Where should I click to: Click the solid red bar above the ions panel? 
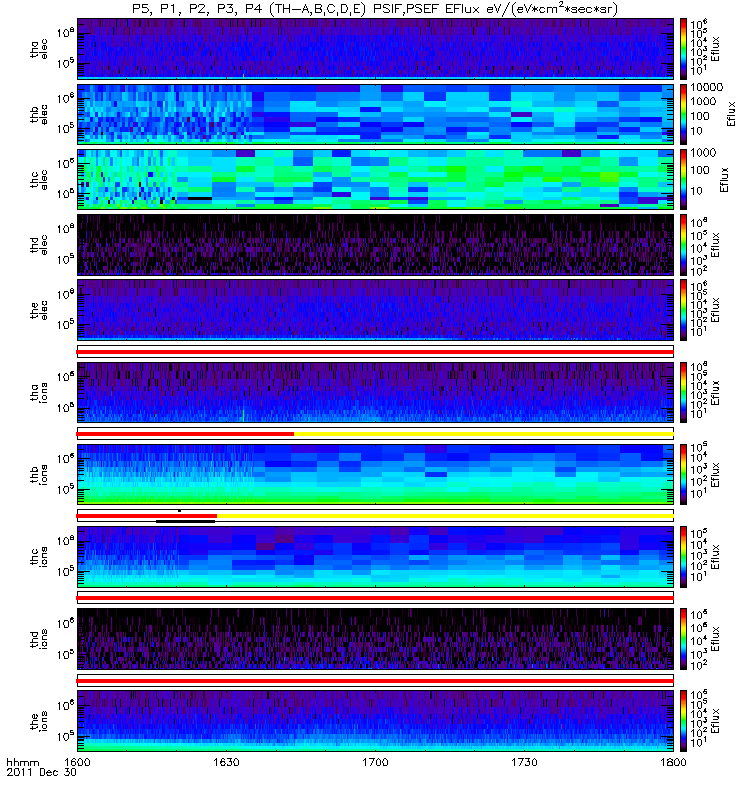pyautogui.click(x=375, y=681)
